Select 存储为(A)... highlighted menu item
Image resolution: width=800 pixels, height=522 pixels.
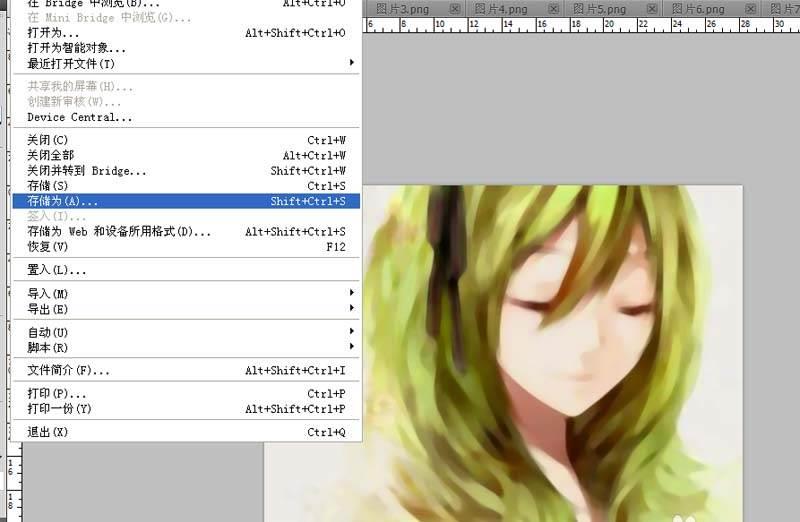[x=186, y=201]
